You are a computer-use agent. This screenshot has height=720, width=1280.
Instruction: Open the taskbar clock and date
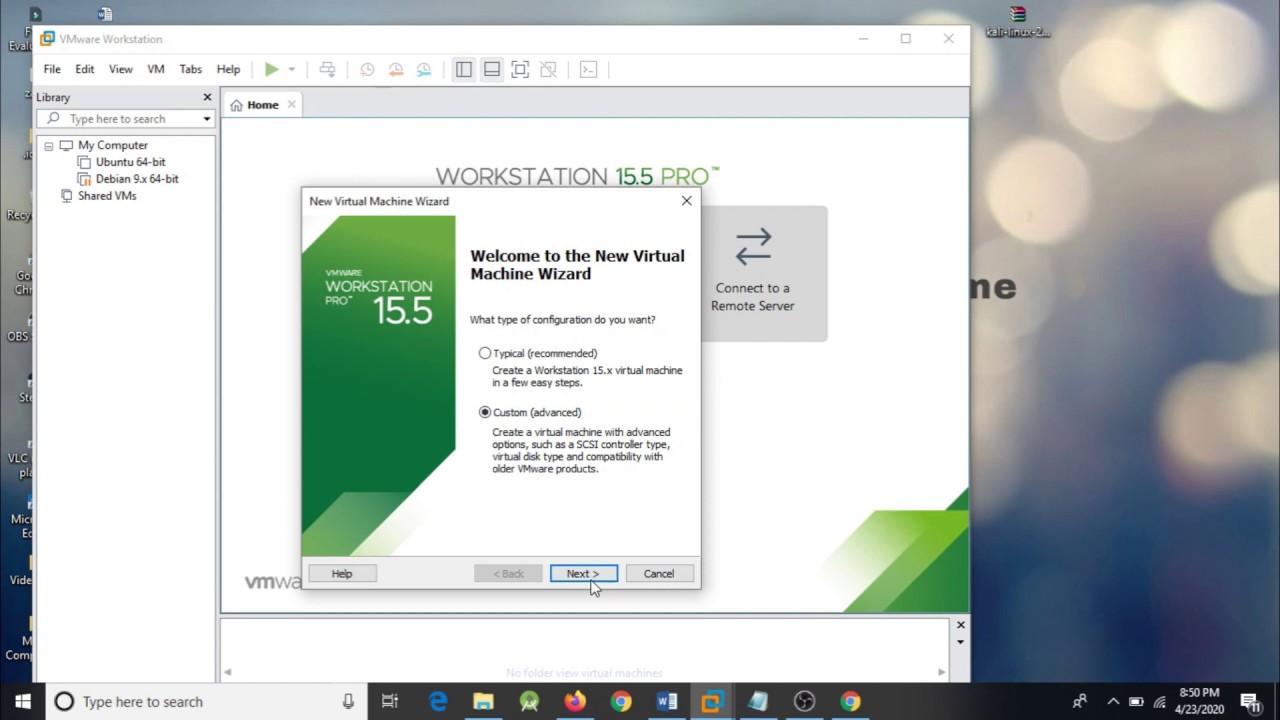(x=1199, y=701)
